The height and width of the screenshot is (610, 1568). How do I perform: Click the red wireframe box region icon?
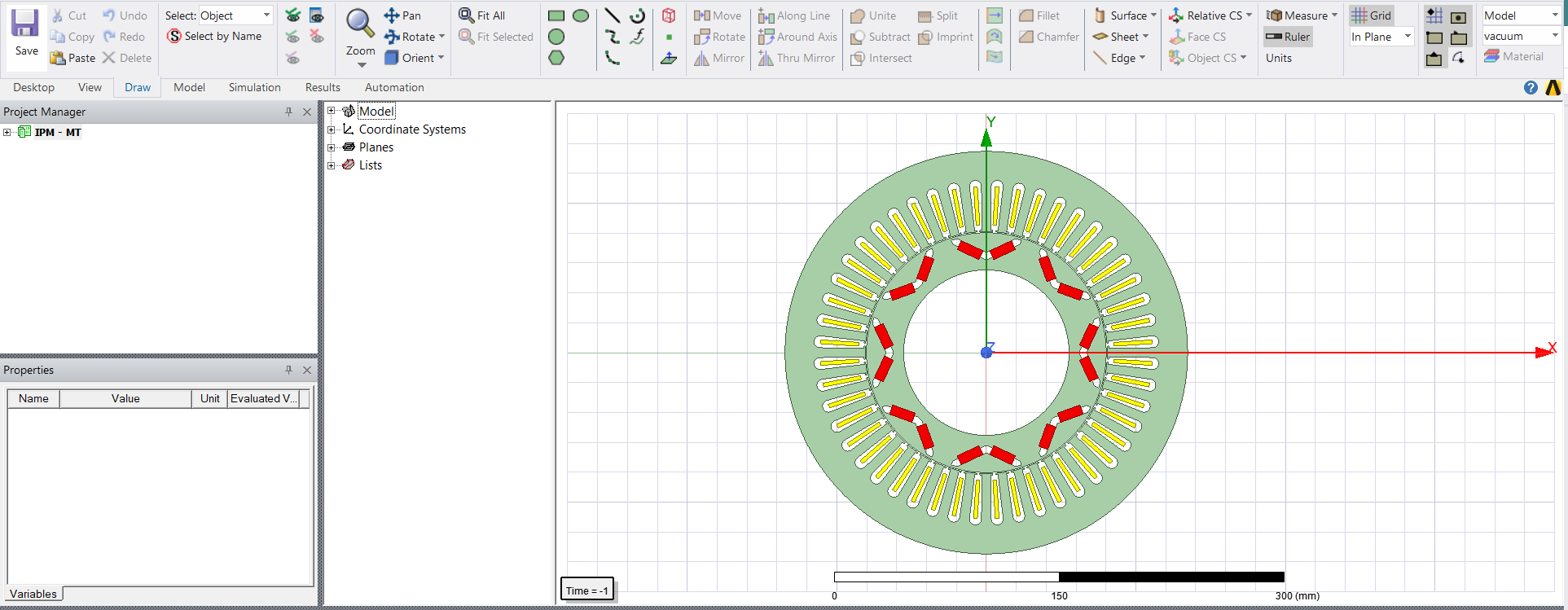[669, 15]
